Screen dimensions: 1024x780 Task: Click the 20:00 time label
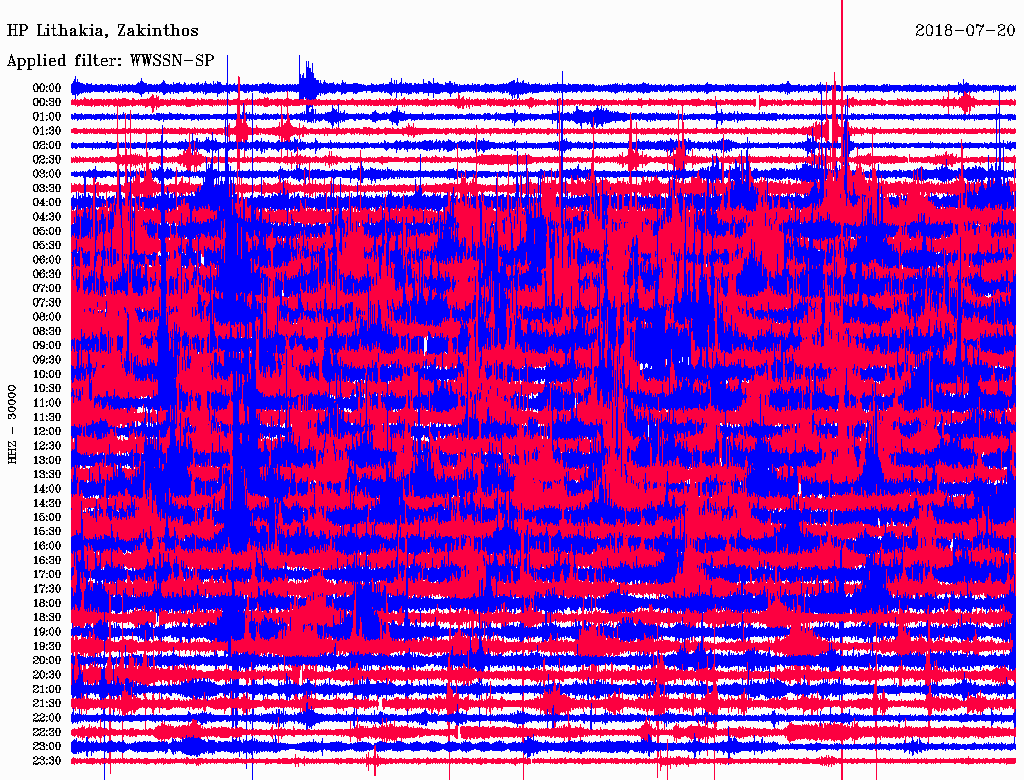click(47, 661)
